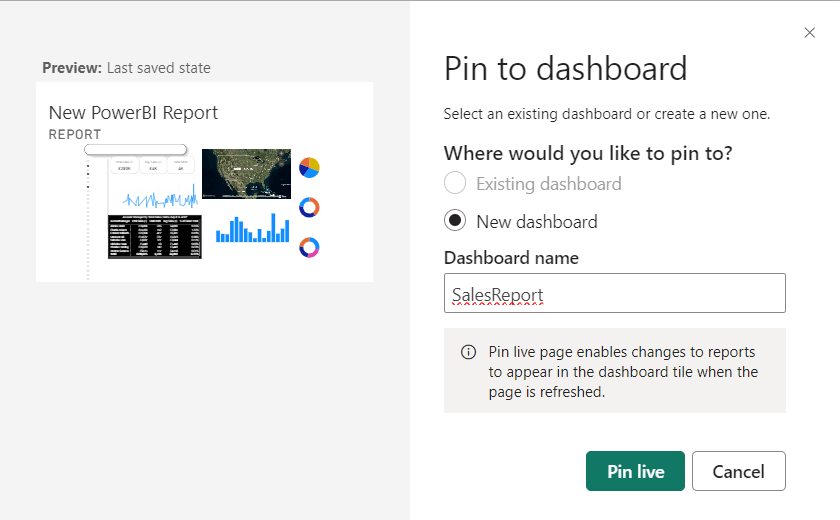Screen dimensions: 840x520
Task: Close the Pin to dashboard dialog
Action: pos(809,33)
